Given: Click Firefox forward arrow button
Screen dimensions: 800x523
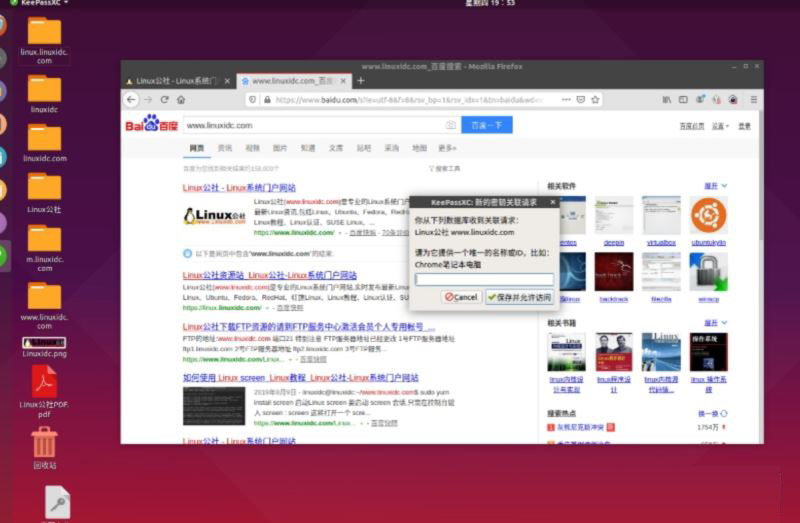Looking at the screenshot, I should coord(148,99).
